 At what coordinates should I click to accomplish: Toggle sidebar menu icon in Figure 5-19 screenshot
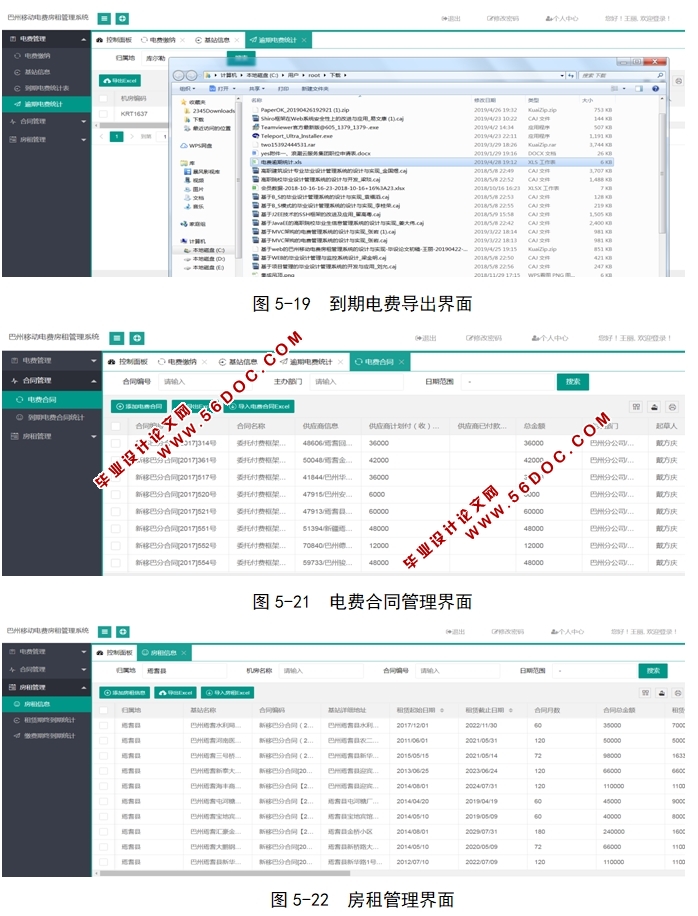click(104, 19)
